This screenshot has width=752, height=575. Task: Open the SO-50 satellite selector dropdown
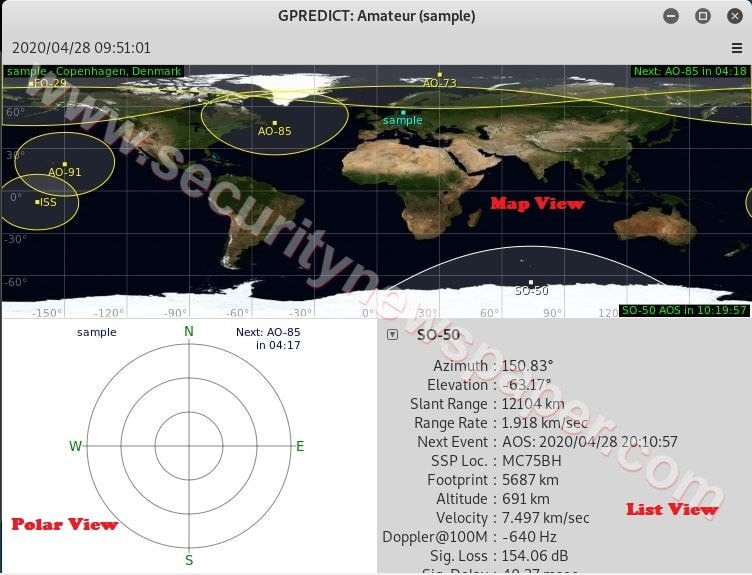392,334
